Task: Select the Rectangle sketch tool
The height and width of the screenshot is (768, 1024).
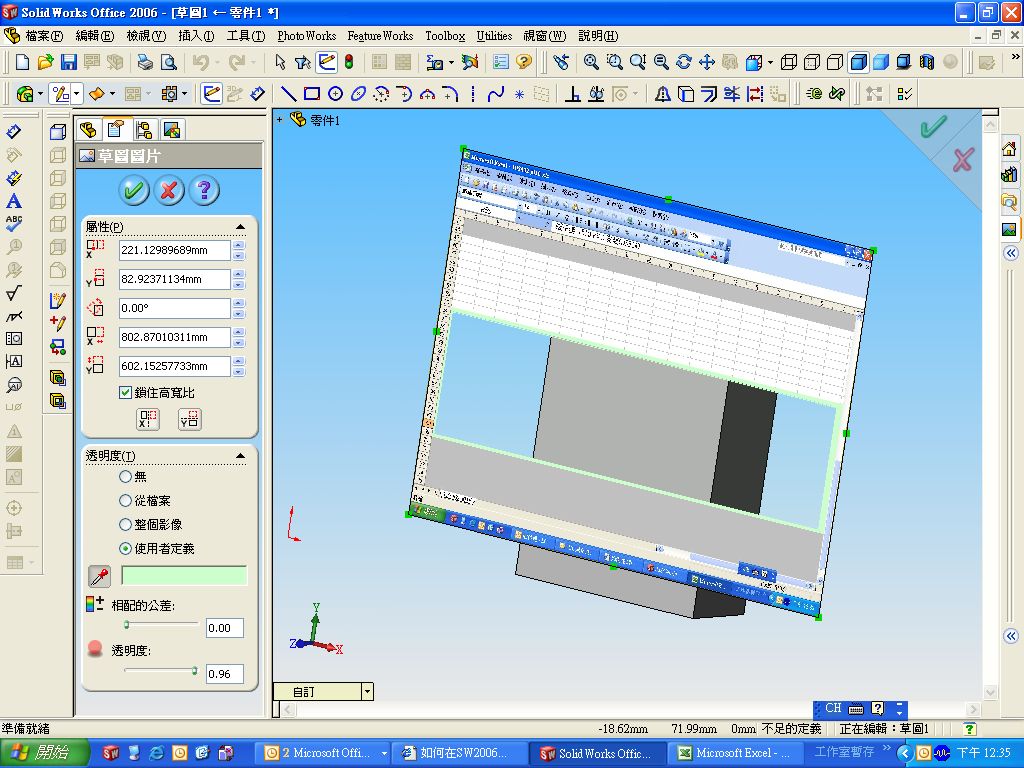Action: pyautogui.click(x=312, y=94)
